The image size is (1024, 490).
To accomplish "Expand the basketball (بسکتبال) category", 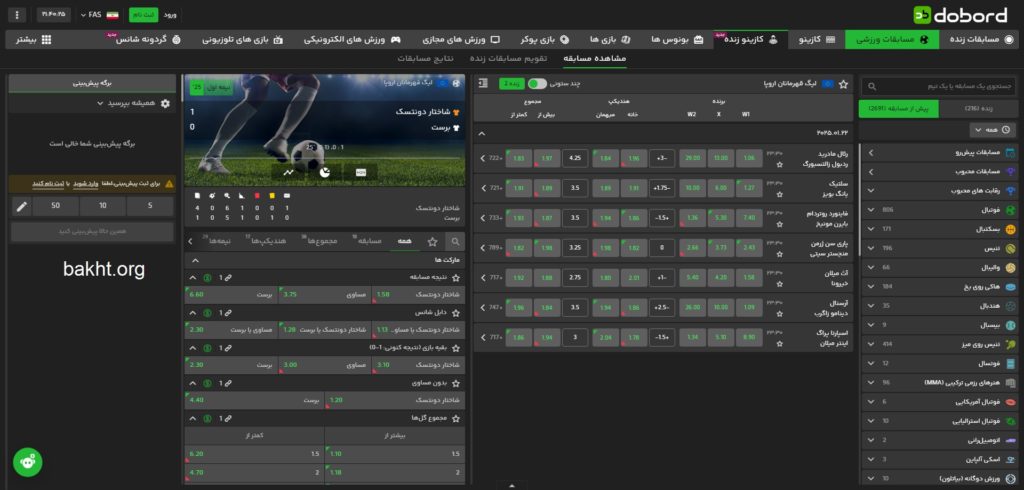I will point(870,228).
